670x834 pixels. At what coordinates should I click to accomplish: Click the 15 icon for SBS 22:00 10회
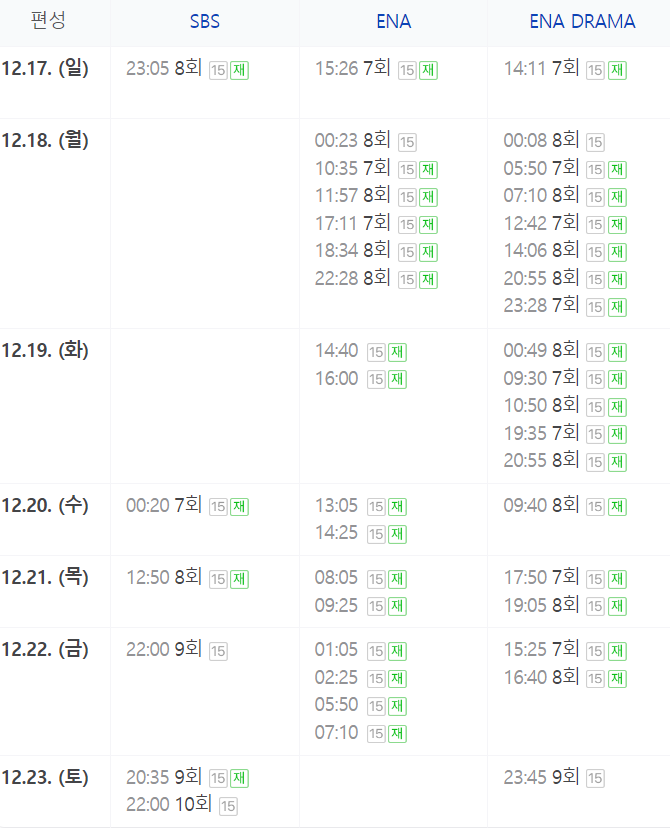(x=228, y=806)
